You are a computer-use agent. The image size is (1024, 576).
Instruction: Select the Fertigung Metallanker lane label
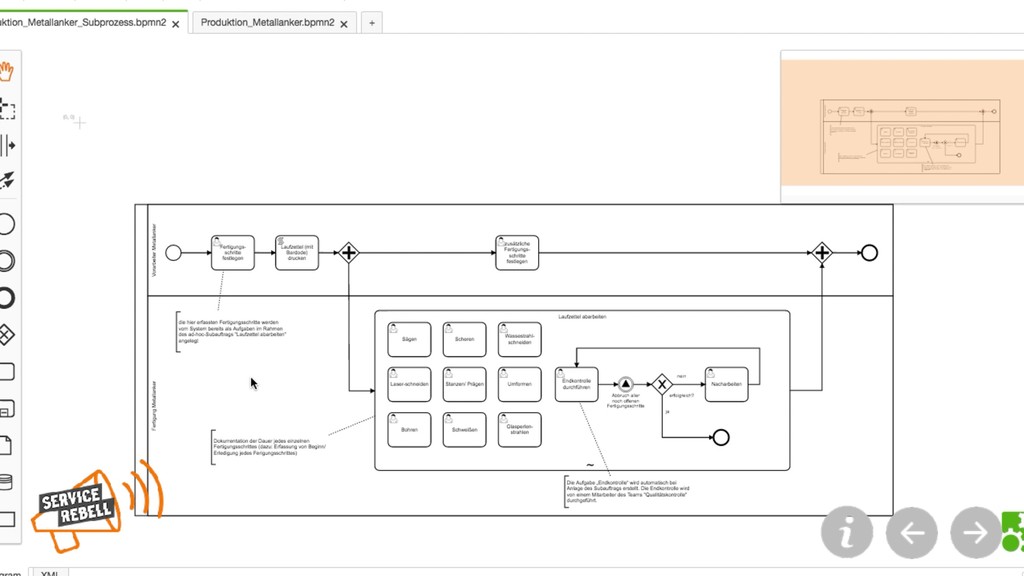154,406
